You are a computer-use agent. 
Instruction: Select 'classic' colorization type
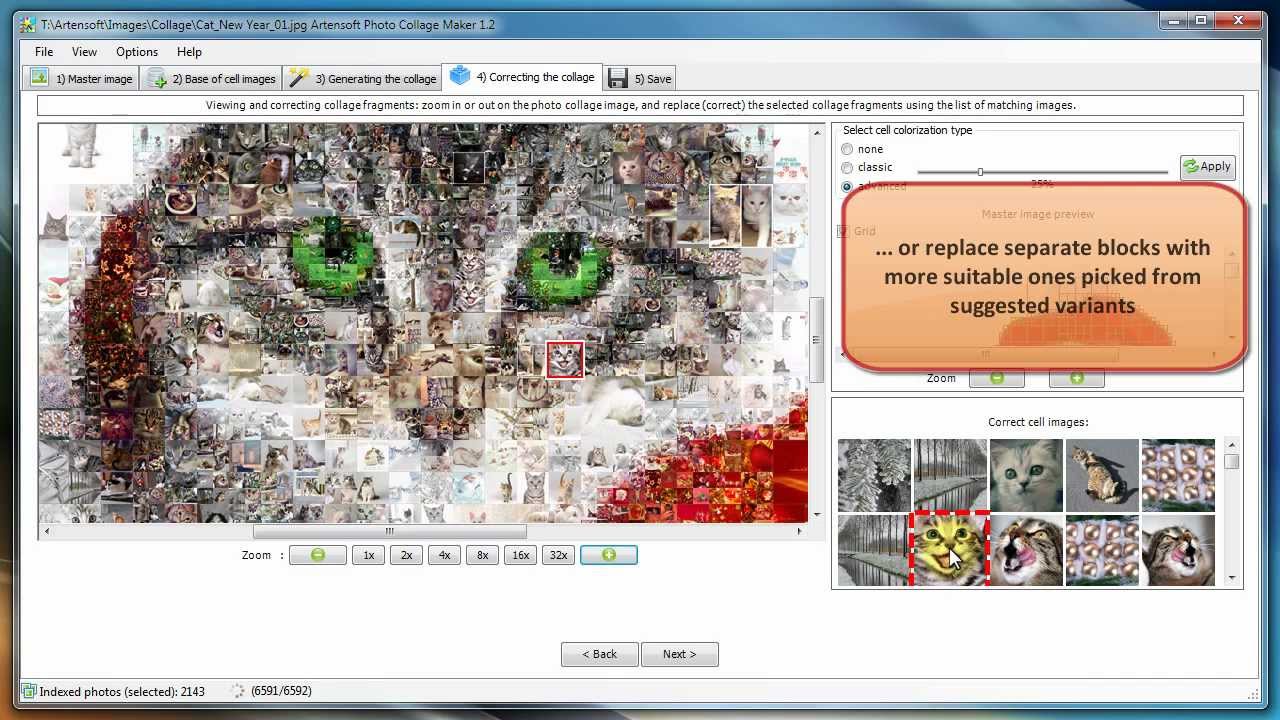point(847,167)
